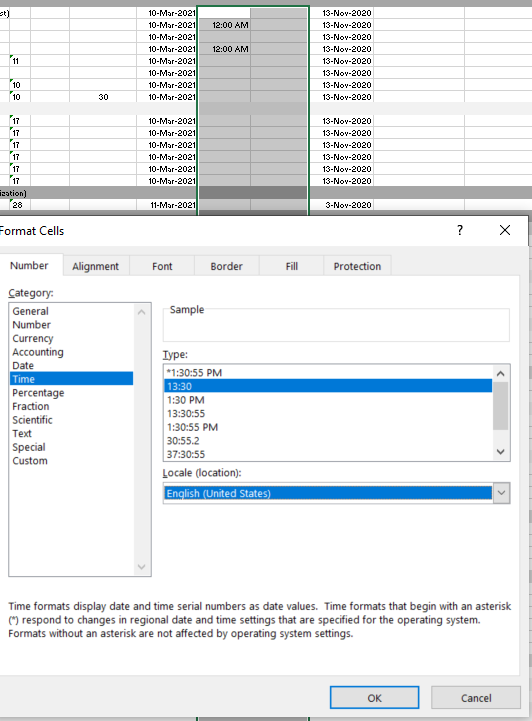This screenshot has width=532, height=721.
Task: Switch to the Alignment tab
Action: pos(95,266)
